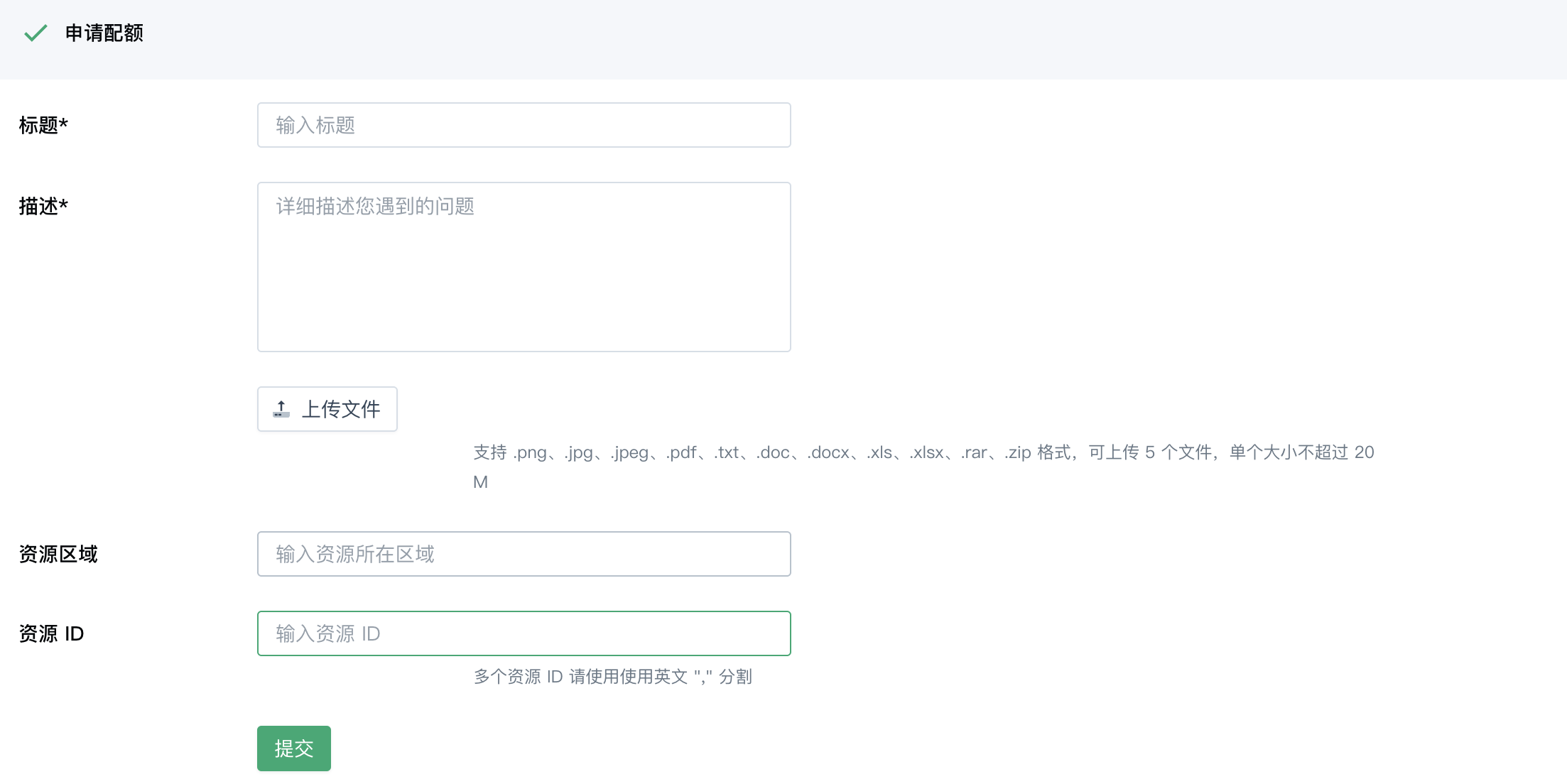1567x784 pixels.
Task: Submit the form with 提交 button
Action: 293,748
